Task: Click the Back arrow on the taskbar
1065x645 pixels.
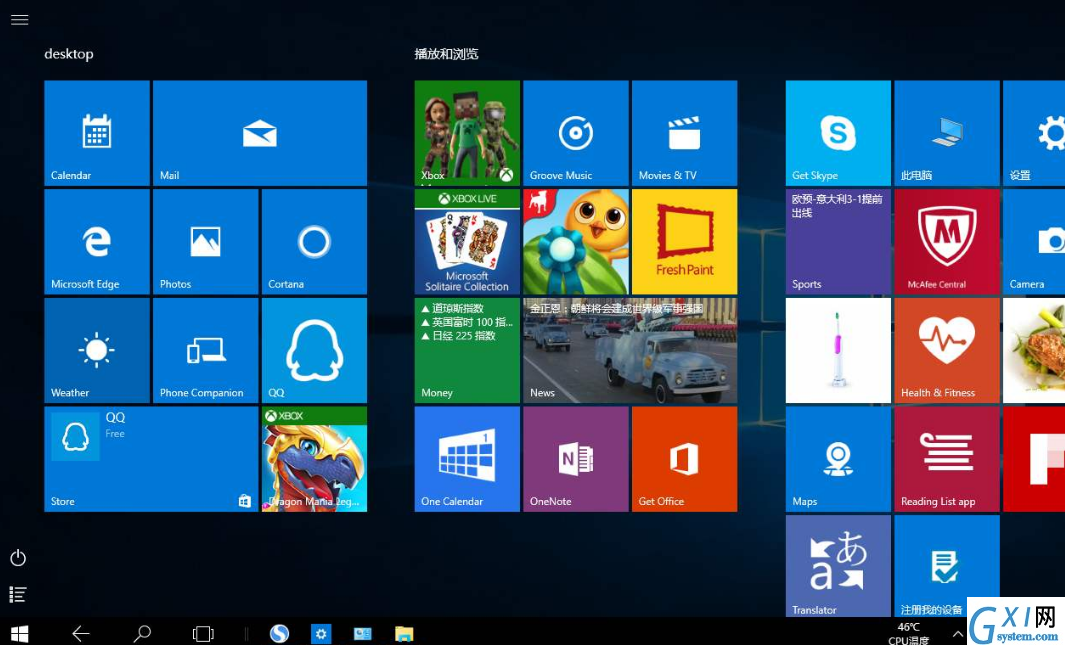Action: tap(81, 634)
